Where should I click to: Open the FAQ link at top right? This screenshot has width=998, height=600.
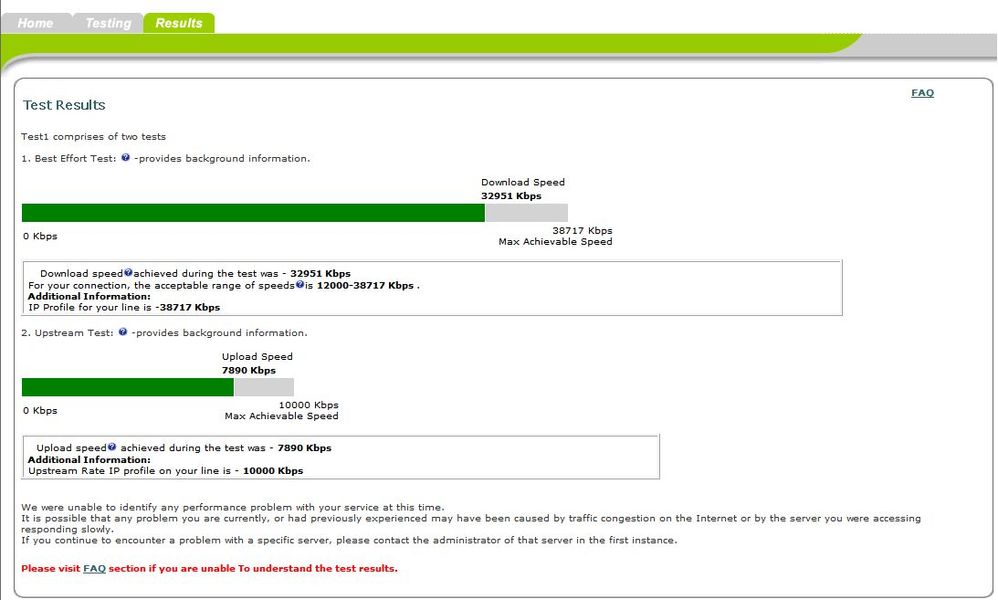pyautogui.click(x=922, y=93)
